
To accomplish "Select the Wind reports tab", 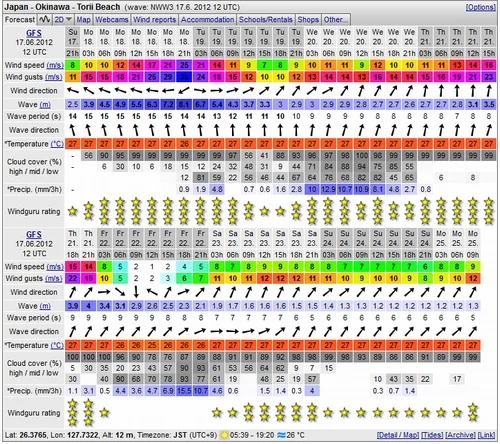I will (x=155, y=20).
